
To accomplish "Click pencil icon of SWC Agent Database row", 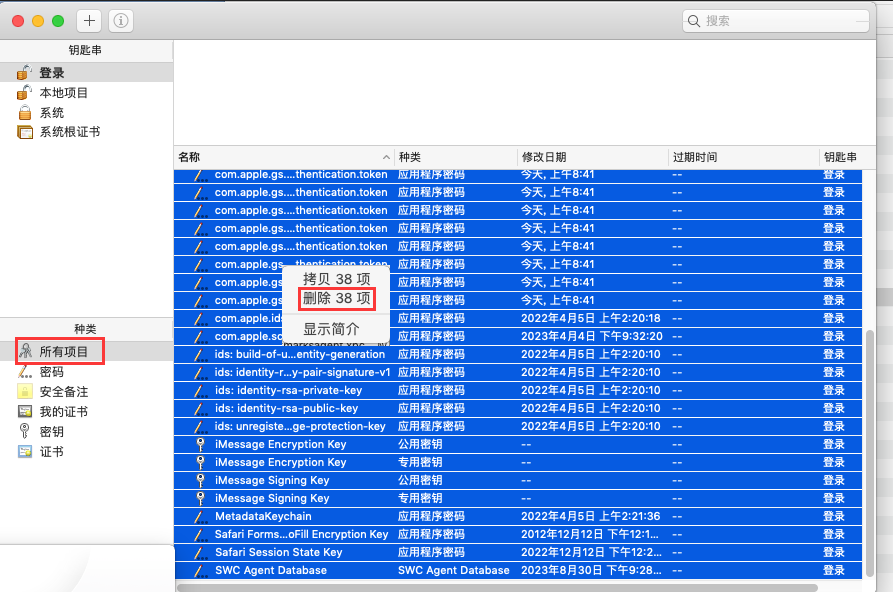I will click(x=200, y=570).
